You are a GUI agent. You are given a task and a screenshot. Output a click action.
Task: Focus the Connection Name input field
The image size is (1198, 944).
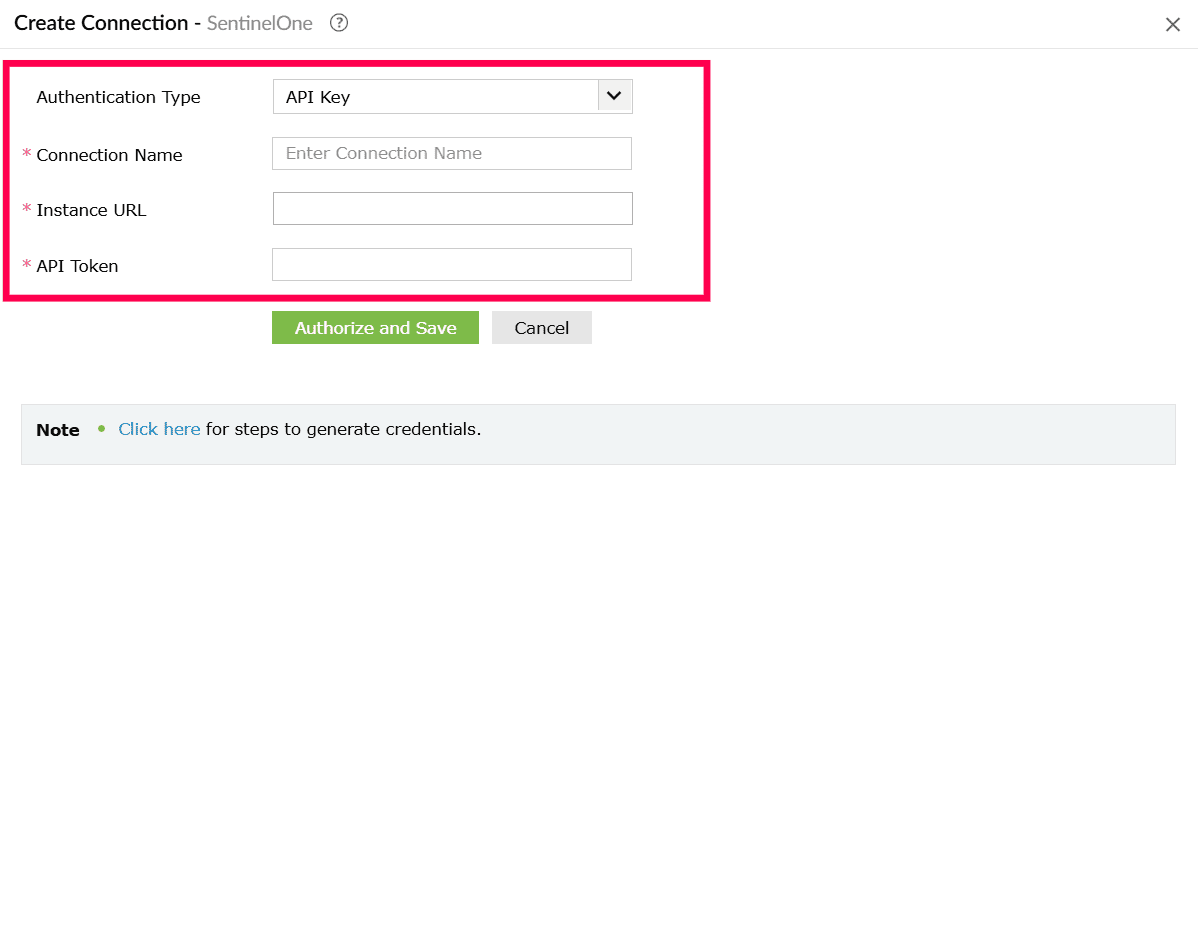point(452,154)
